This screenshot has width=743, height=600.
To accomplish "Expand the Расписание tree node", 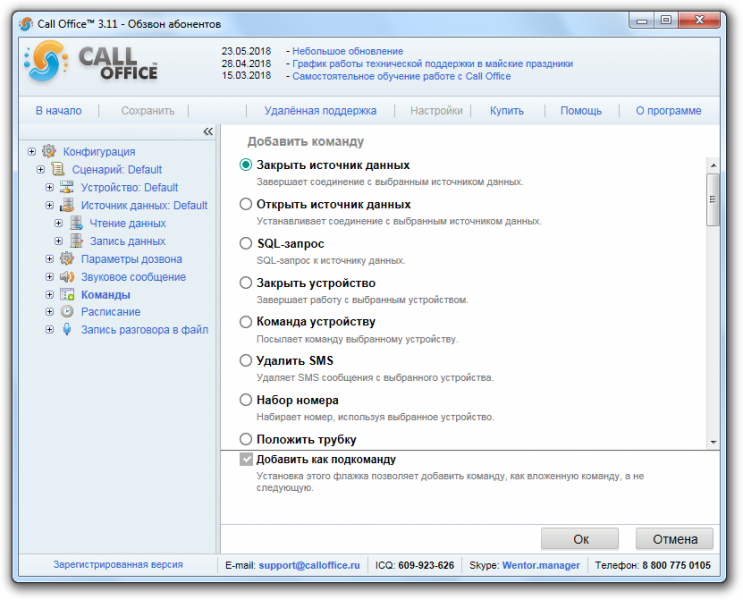I will pyautogui.click(x=50, y=312).
